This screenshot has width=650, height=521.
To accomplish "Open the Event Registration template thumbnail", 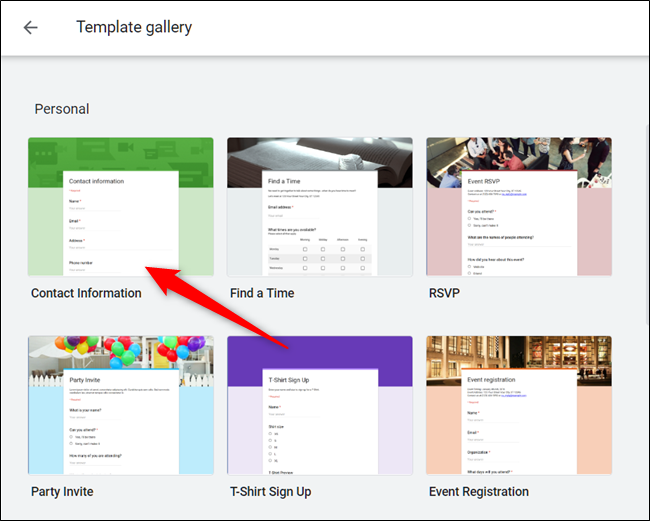I will coord(519,405).
